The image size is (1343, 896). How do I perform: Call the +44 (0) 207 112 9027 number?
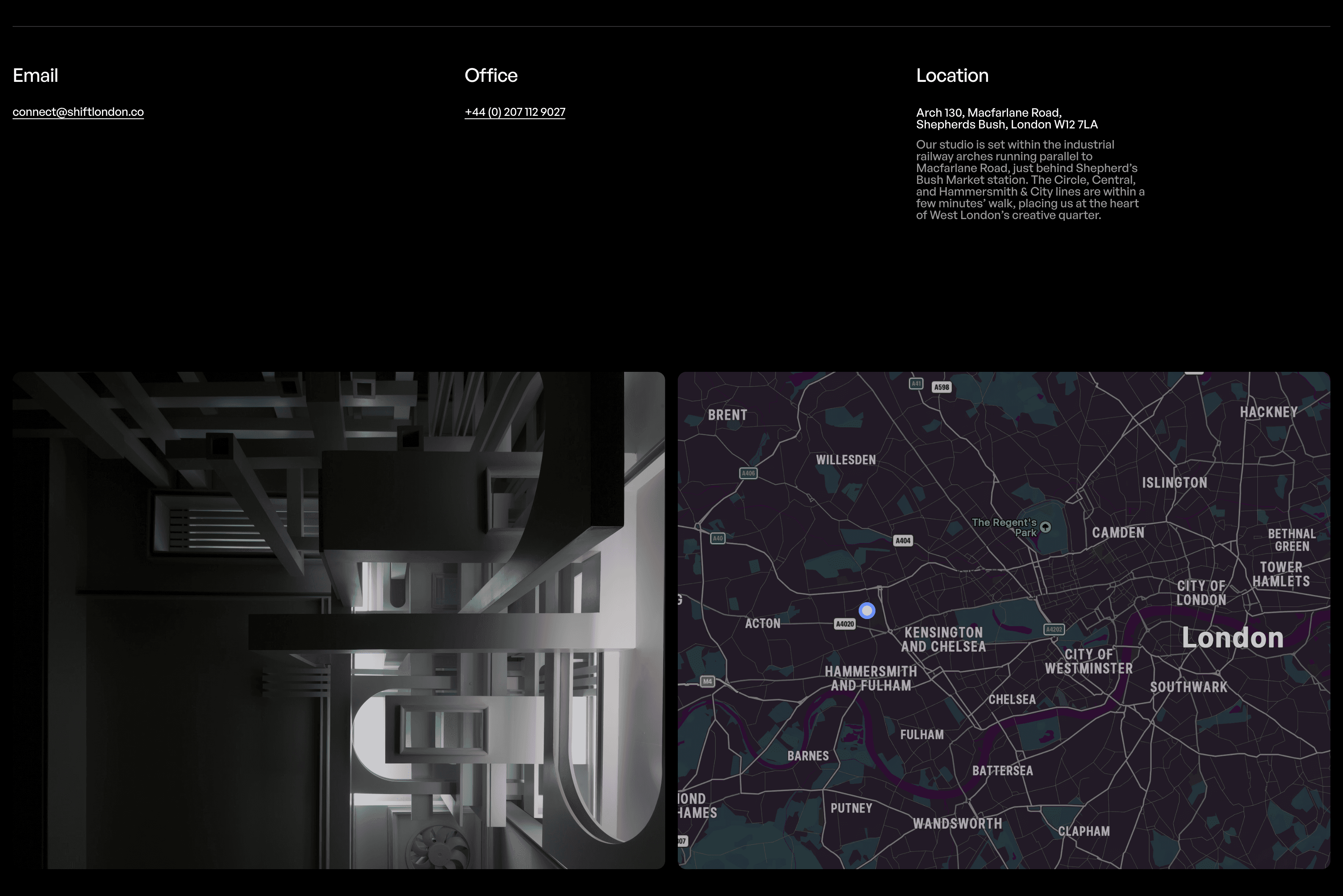tap(515, 112)
